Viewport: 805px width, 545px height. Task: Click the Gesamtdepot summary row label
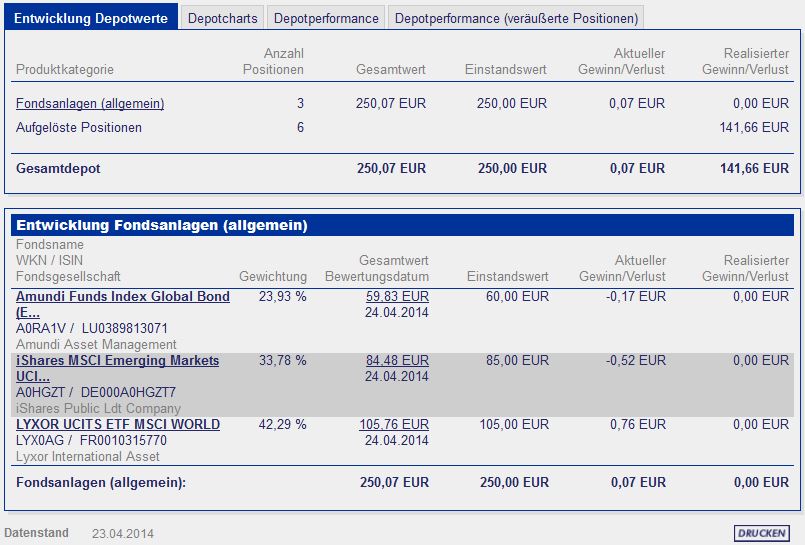coord(58,169)
